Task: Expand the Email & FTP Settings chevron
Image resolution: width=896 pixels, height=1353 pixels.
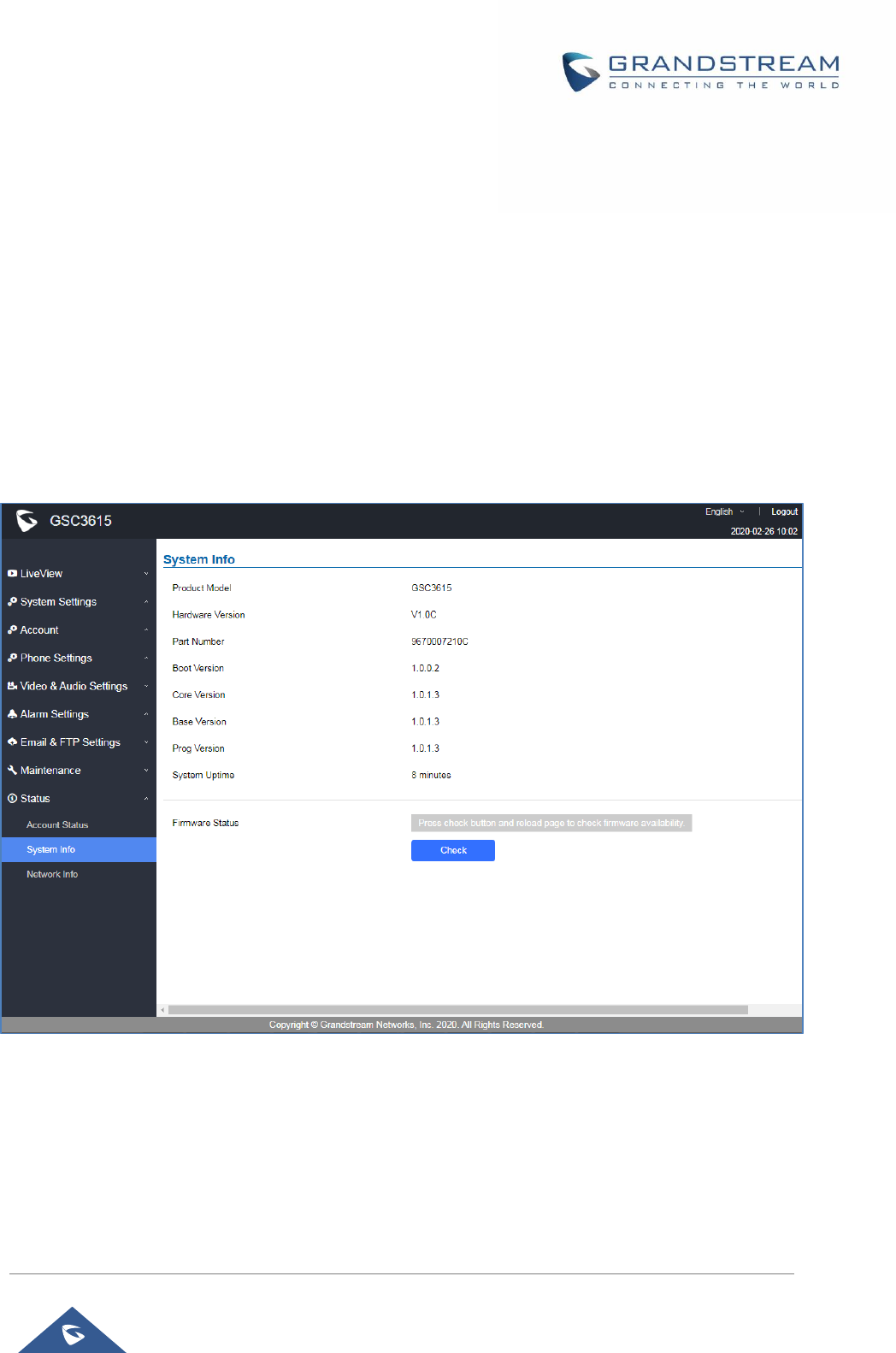Action: point(146,742)
